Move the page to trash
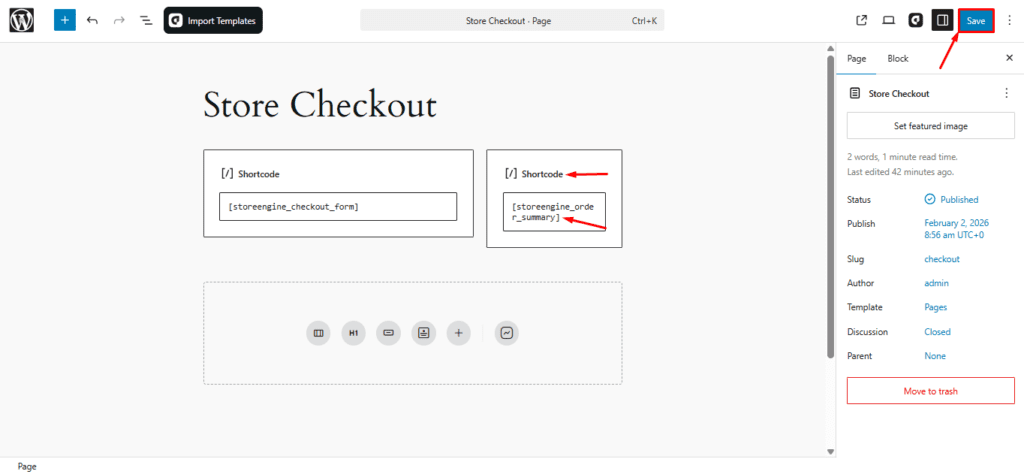This screenshot has width=1024, height=474. pos(931,391)
